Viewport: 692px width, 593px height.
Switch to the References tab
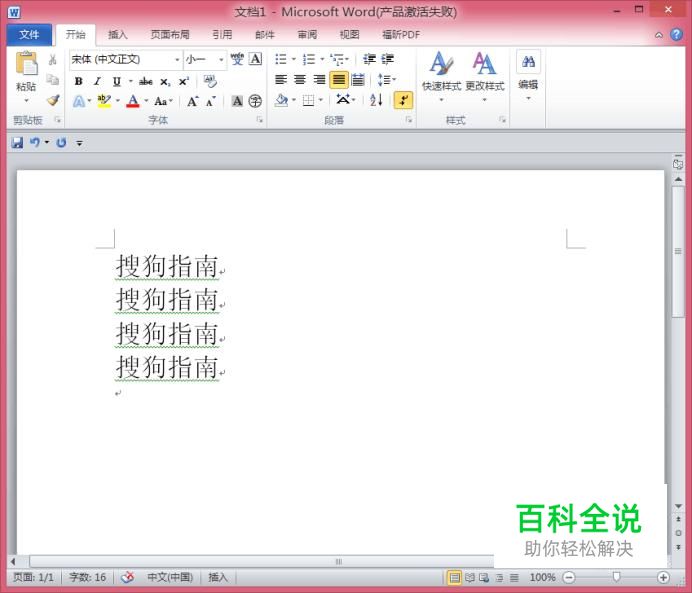pos(222,34)
